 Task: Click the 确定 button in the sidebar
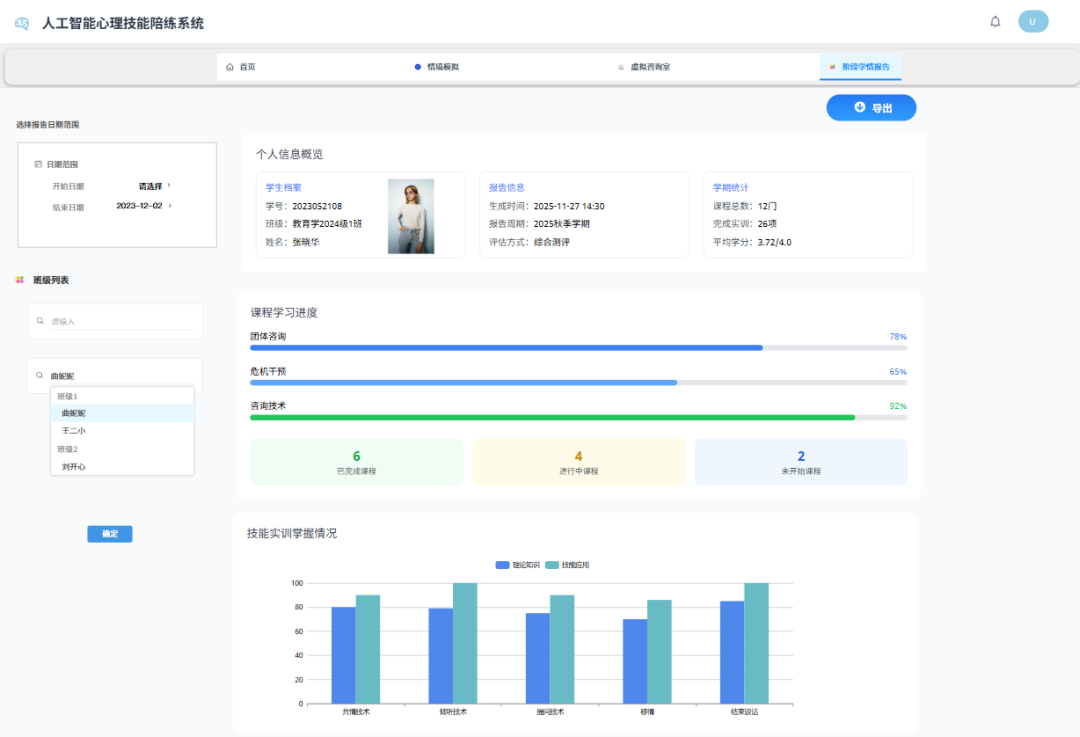click(110, 533)
